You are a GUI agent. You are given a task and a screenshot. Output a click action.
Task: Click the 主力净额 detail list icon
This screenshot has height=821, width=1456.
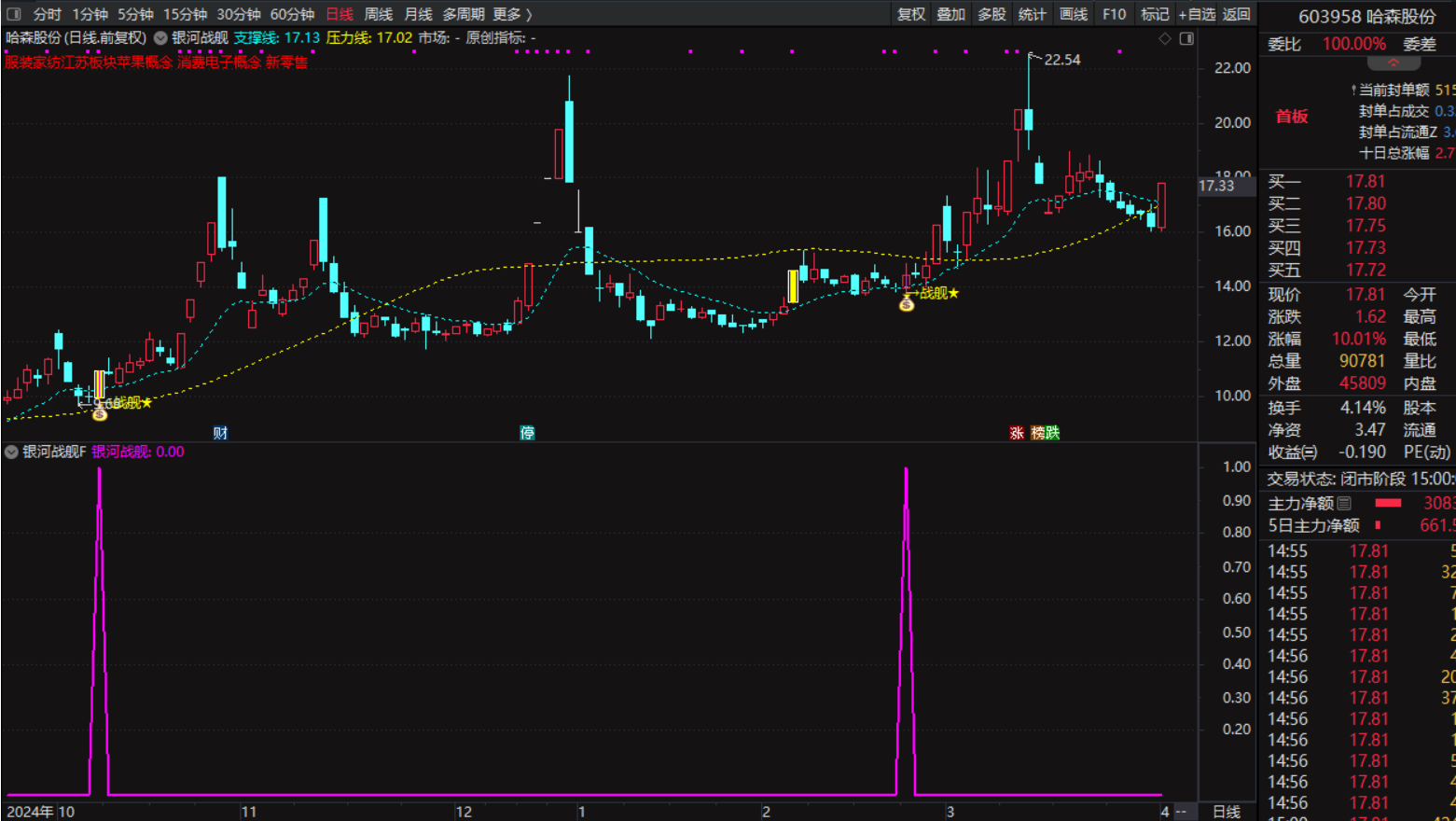tap(1344, 504)
